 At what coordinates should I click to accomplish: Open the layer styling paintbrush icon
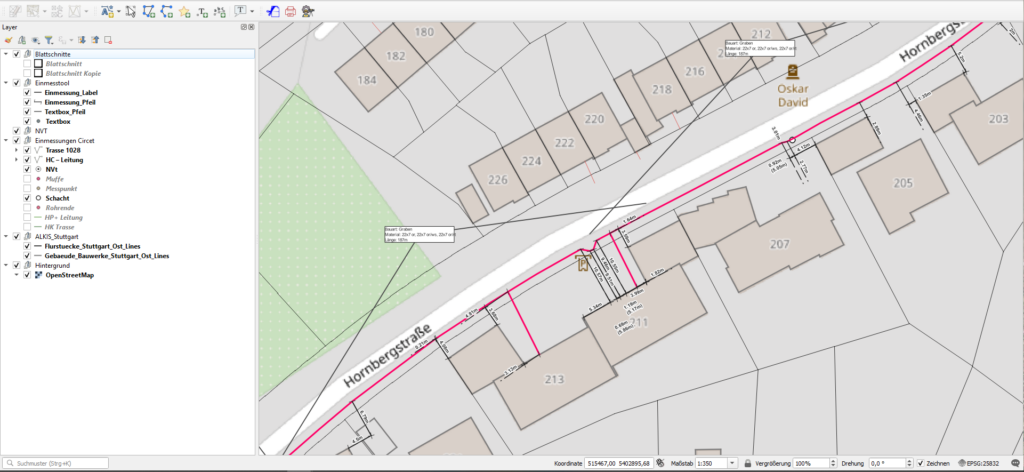click(8, 40)
